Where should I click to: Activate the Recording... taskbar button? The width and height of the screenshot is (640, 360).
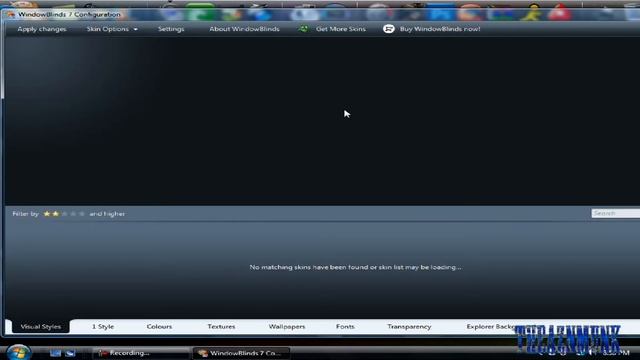(x=141, y=353)
